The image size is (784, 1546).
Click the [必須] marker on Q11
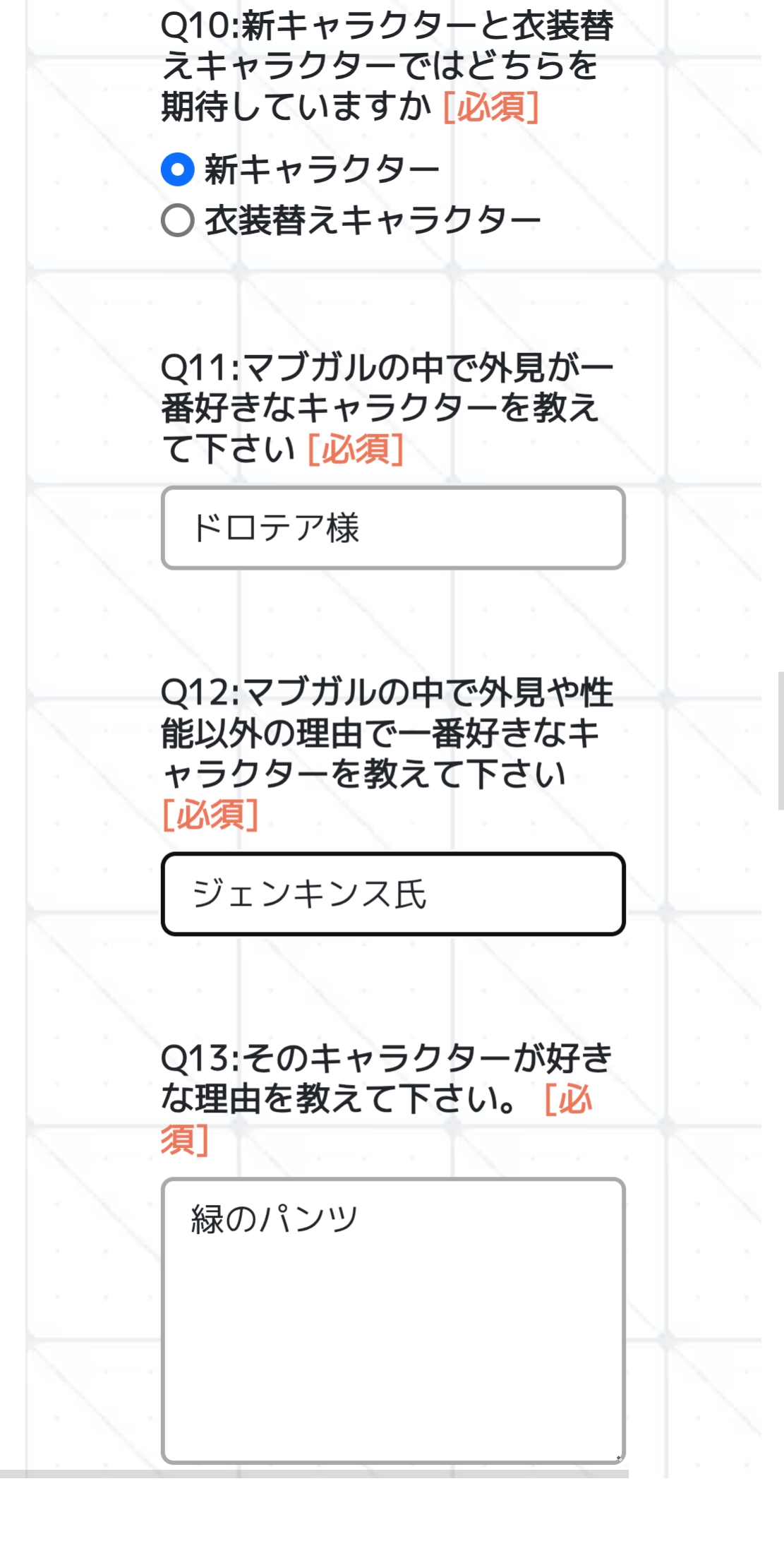pyautogui.click(x=356, y=449)
